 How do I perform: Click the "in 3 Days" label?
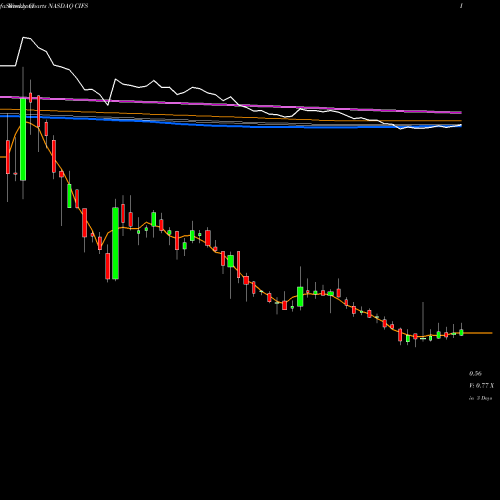click(x=480, y=398)
